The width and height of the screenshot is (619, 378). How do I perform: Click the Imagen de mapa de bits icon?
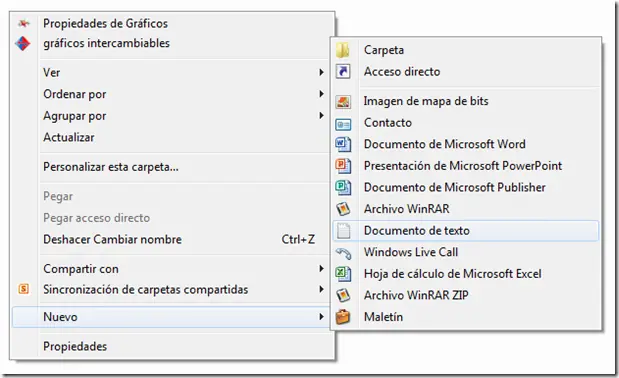343,101
